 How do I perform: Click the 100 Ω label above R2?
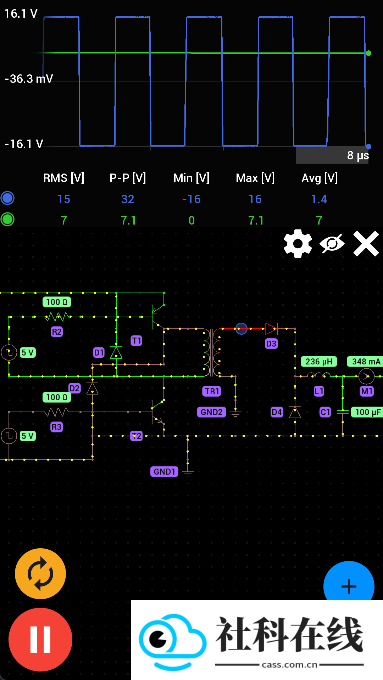click(57, 302)
